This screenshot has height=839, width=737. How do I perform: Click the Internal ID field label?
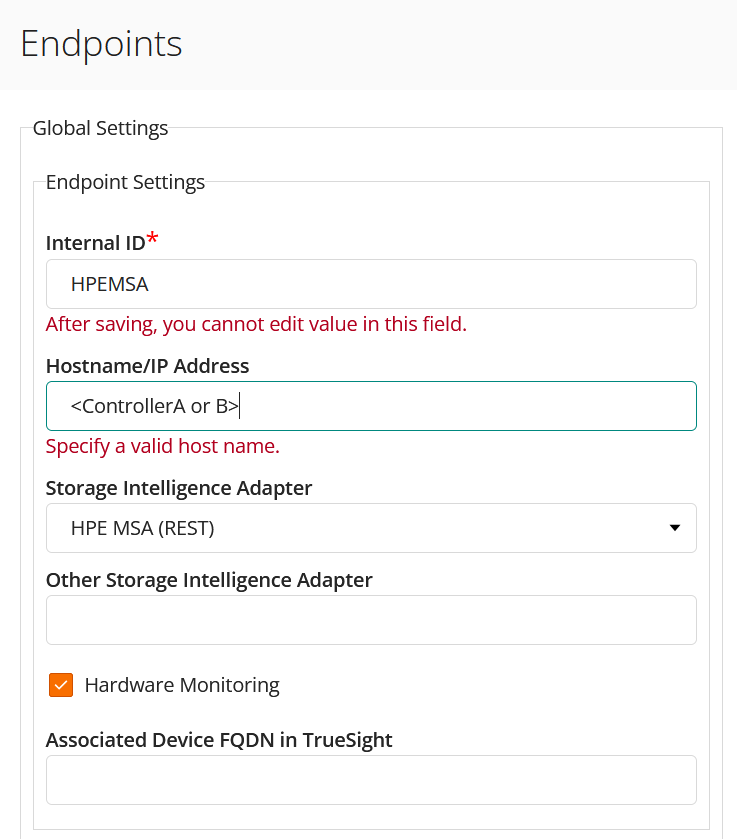tap(94, 242)
